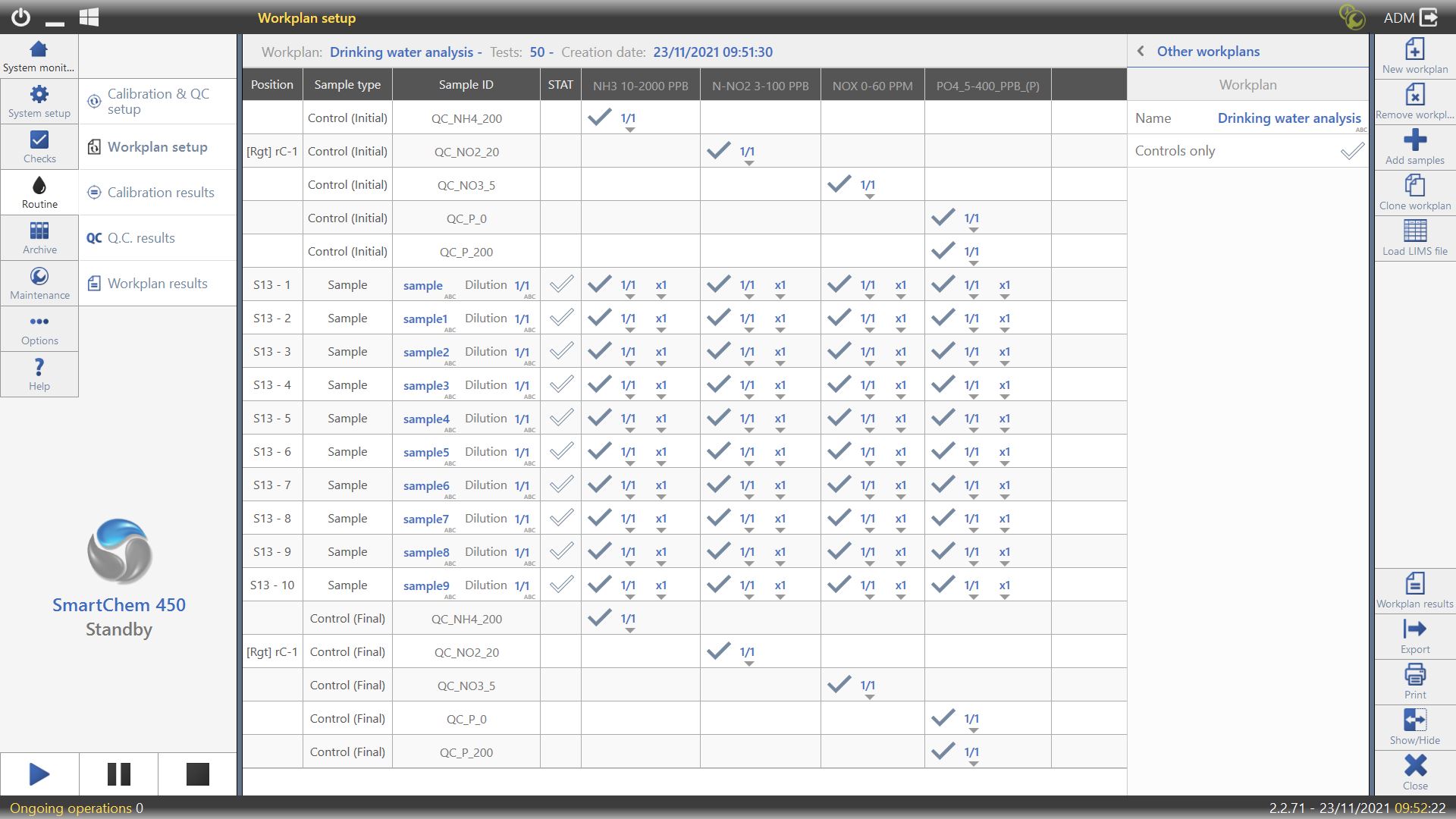
Task: Open the Maintenance section in the sidebar
Action: point(39,284)
